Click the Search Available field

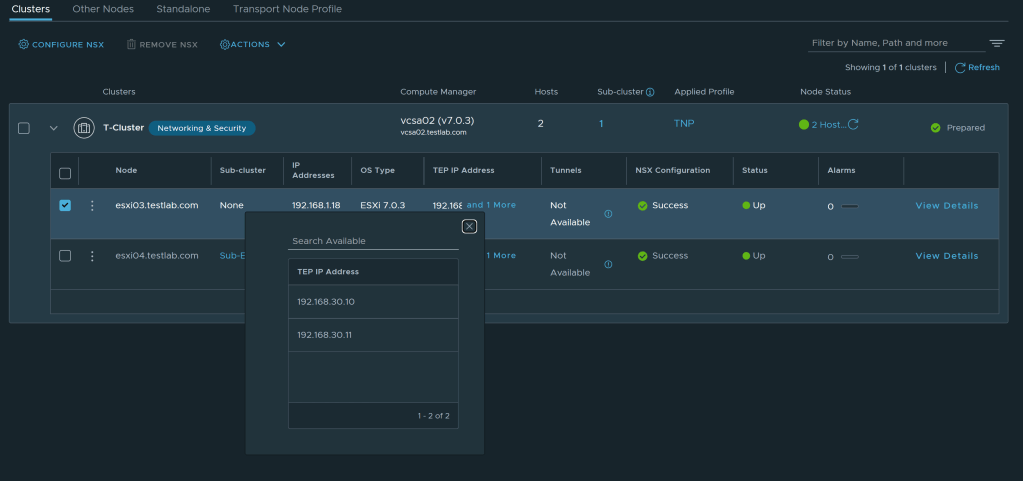coord(373,241)
